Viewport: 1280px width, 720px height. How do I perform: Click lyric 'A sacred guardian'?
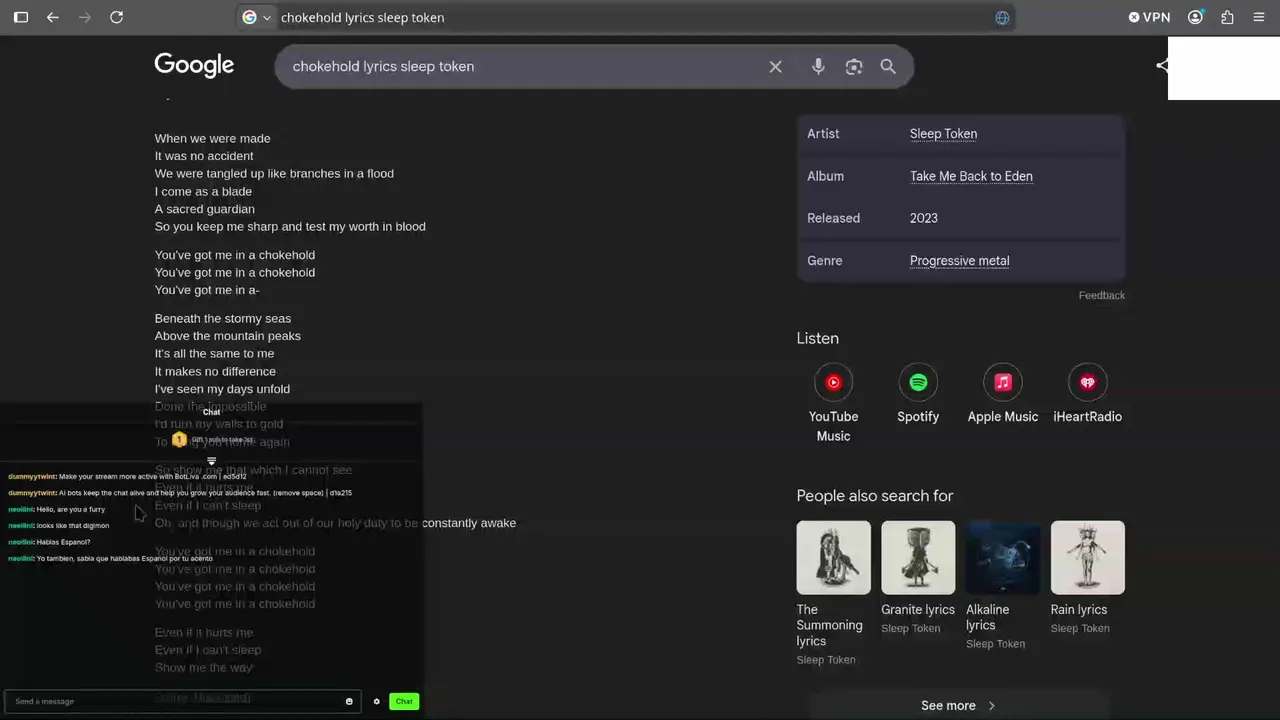(205, 209)
